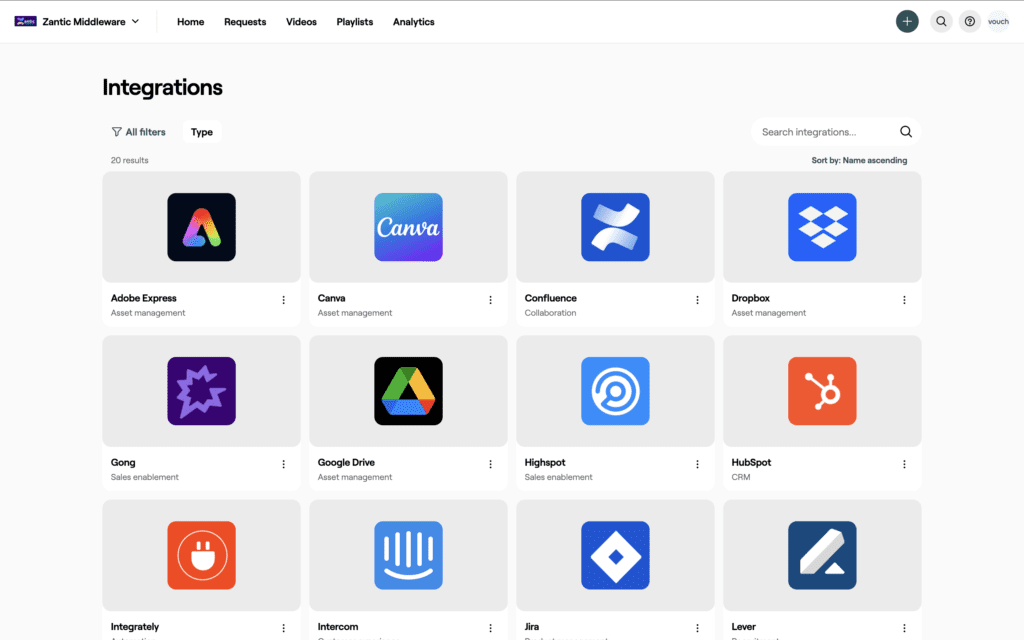1024x640 pixels.
Task: Click the Confluence logo icon
Action: 615,227
